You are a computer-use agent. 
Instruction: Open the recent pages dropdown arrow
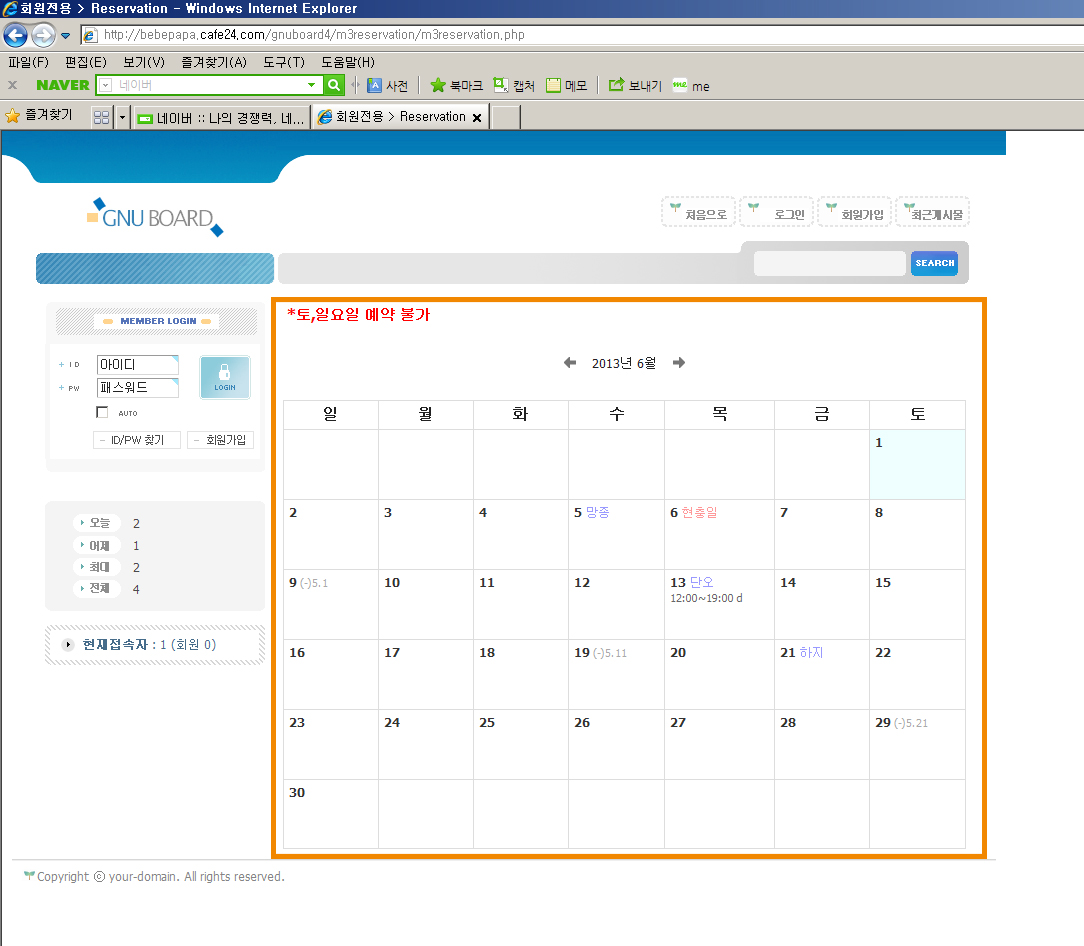[x=66, y=35]
